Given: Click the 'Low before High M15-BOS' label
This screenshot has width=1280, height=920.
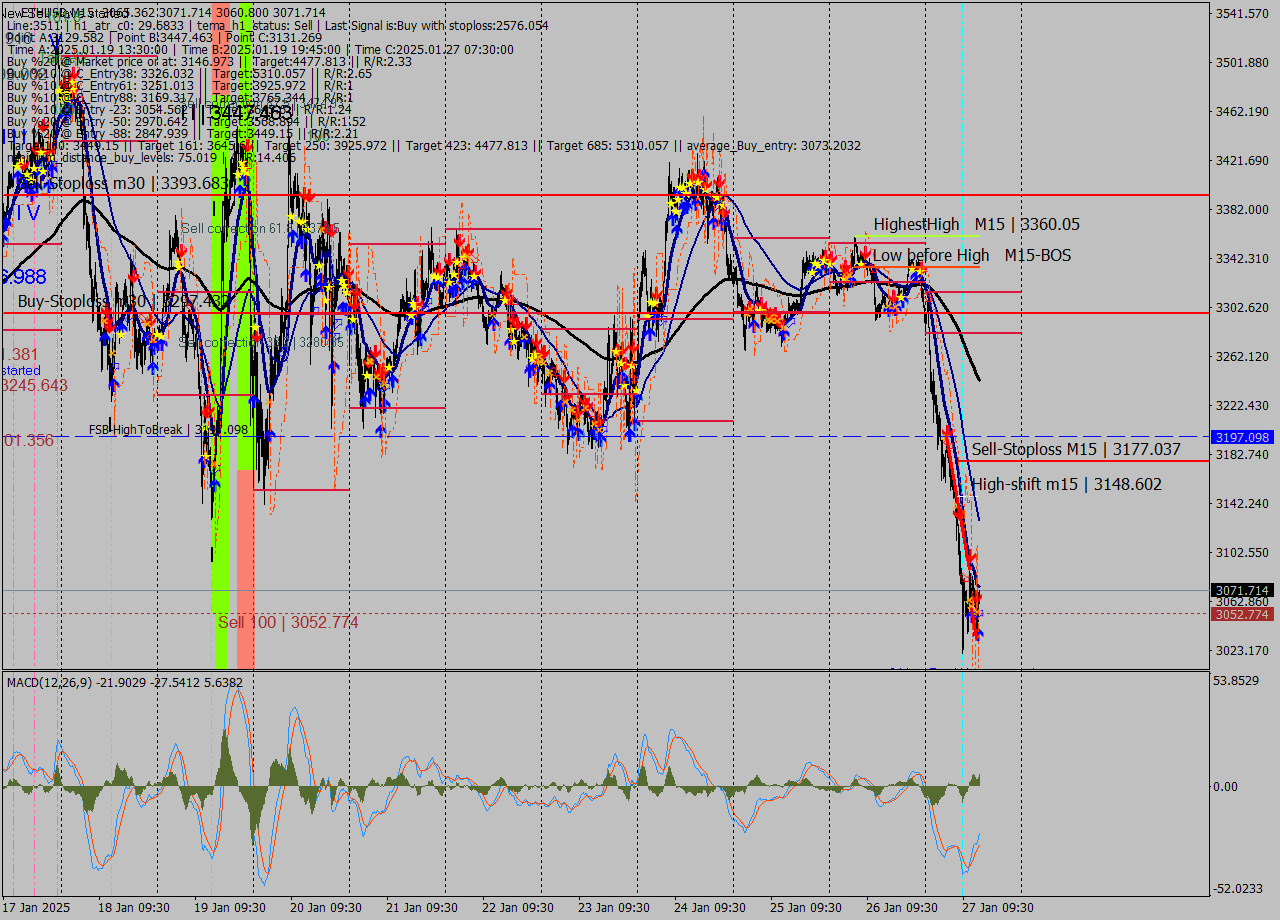Looking at the screenshot, I should tap(972, 256).
